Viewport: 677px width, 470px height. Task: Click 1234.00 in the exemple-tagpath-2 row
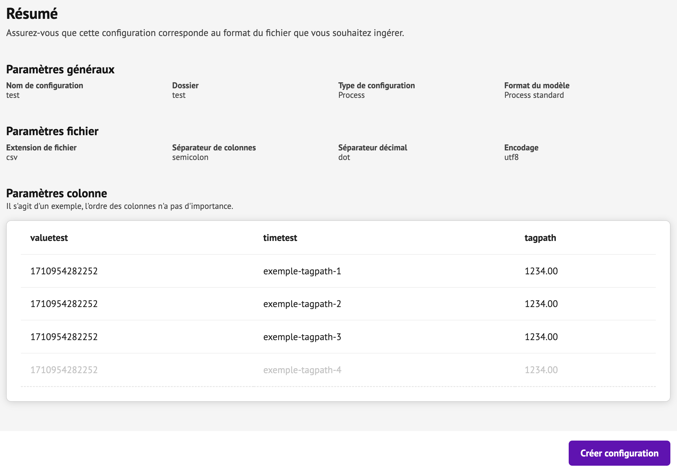tap(541, 304)
